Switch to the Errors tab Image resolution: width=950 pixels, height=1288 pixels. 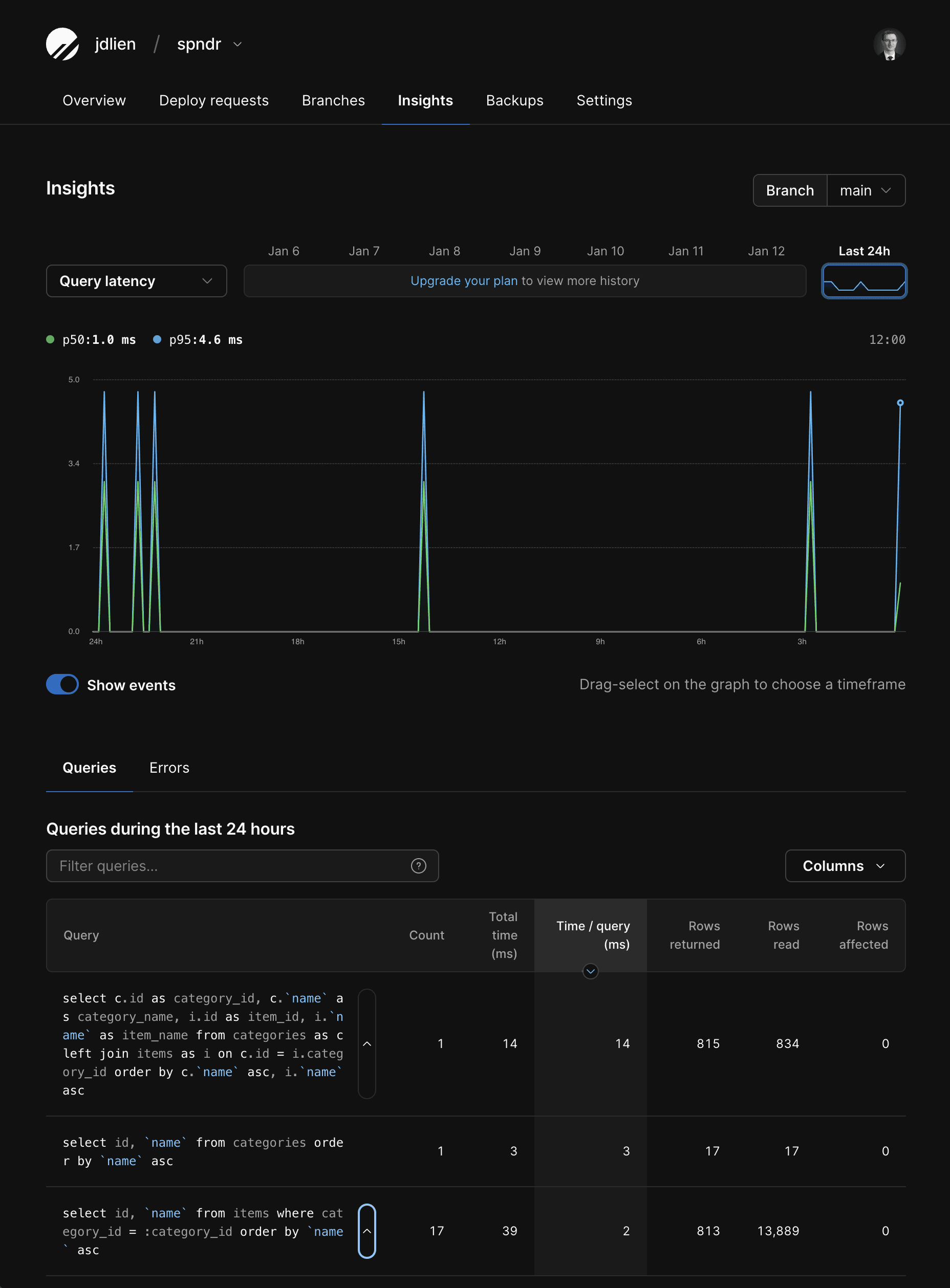[169, 768]
